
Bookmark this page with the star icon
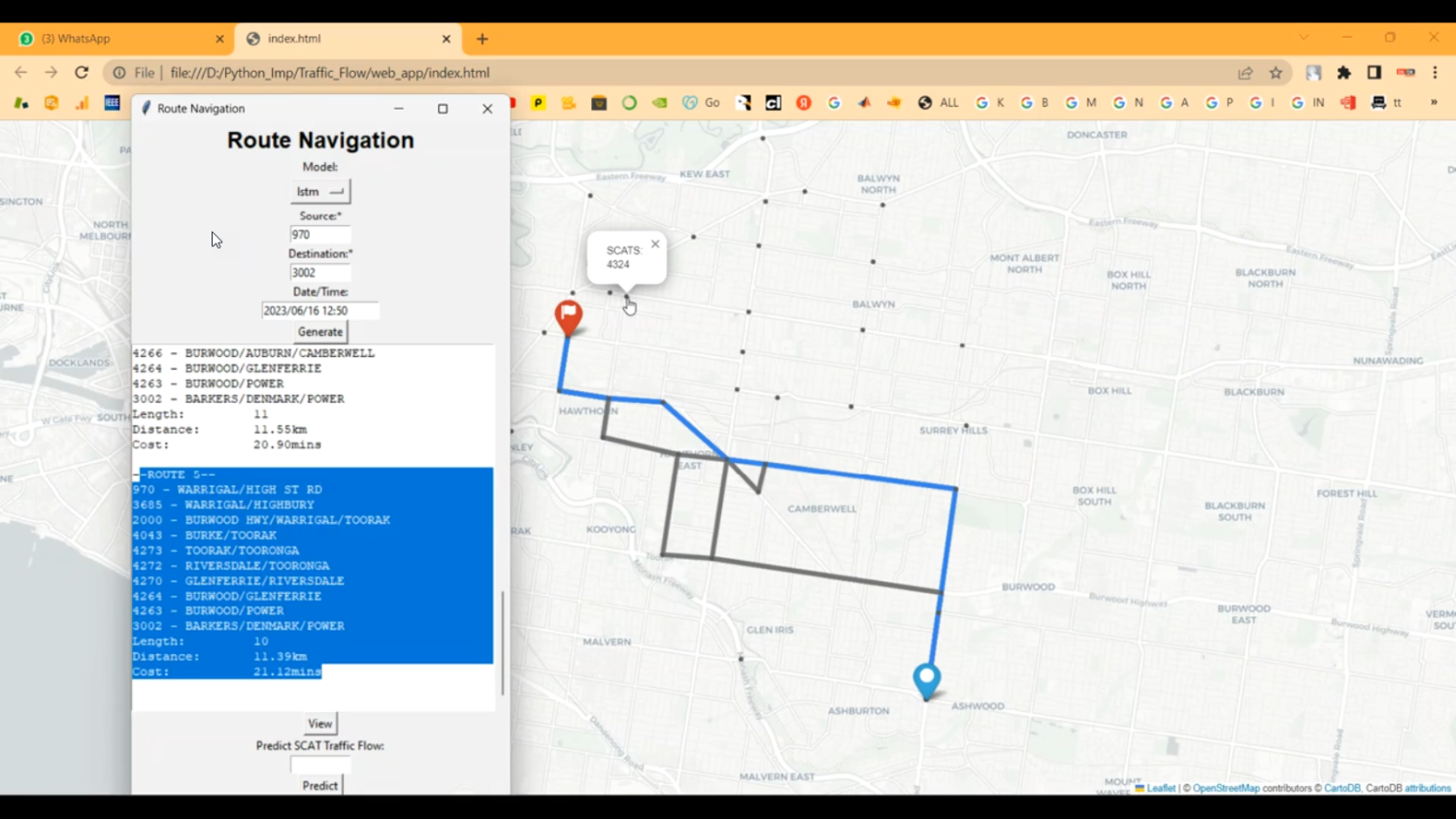(x=1275, y=73)
